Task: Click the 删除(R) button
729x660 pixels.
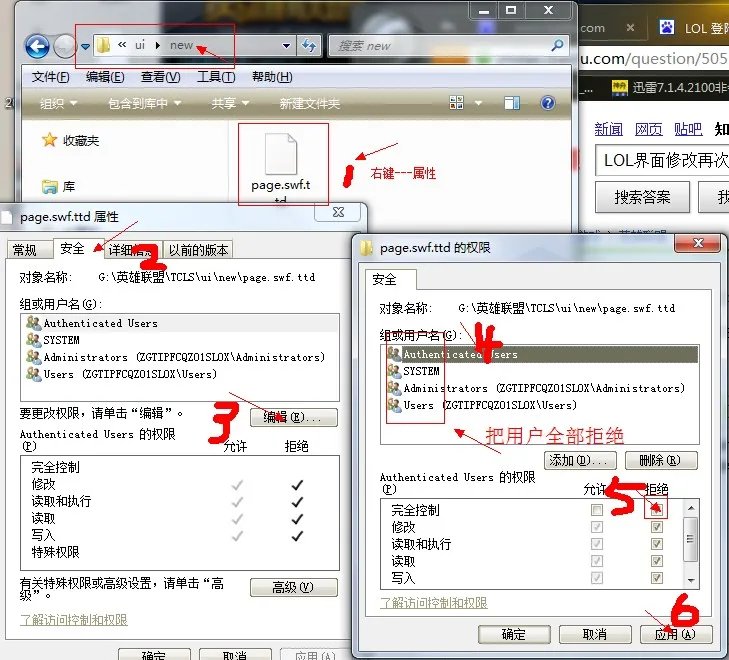Action: (661, 461)
